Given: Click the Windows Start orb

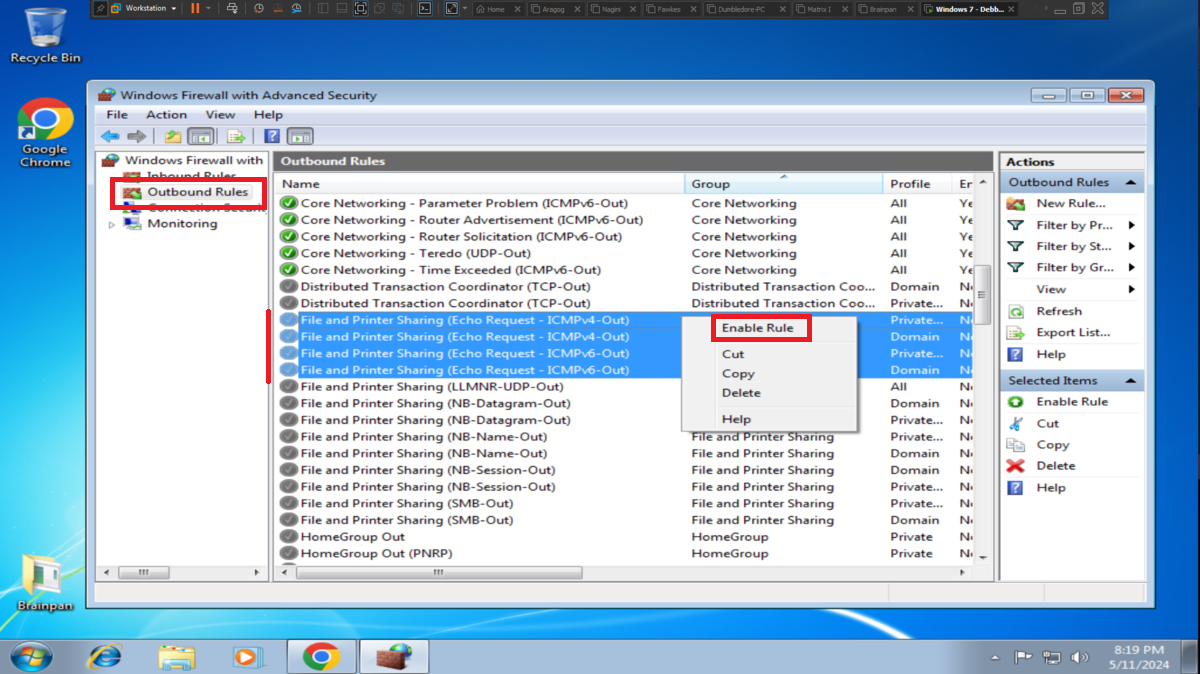Looking at the screenshot, I should (31, 656).
